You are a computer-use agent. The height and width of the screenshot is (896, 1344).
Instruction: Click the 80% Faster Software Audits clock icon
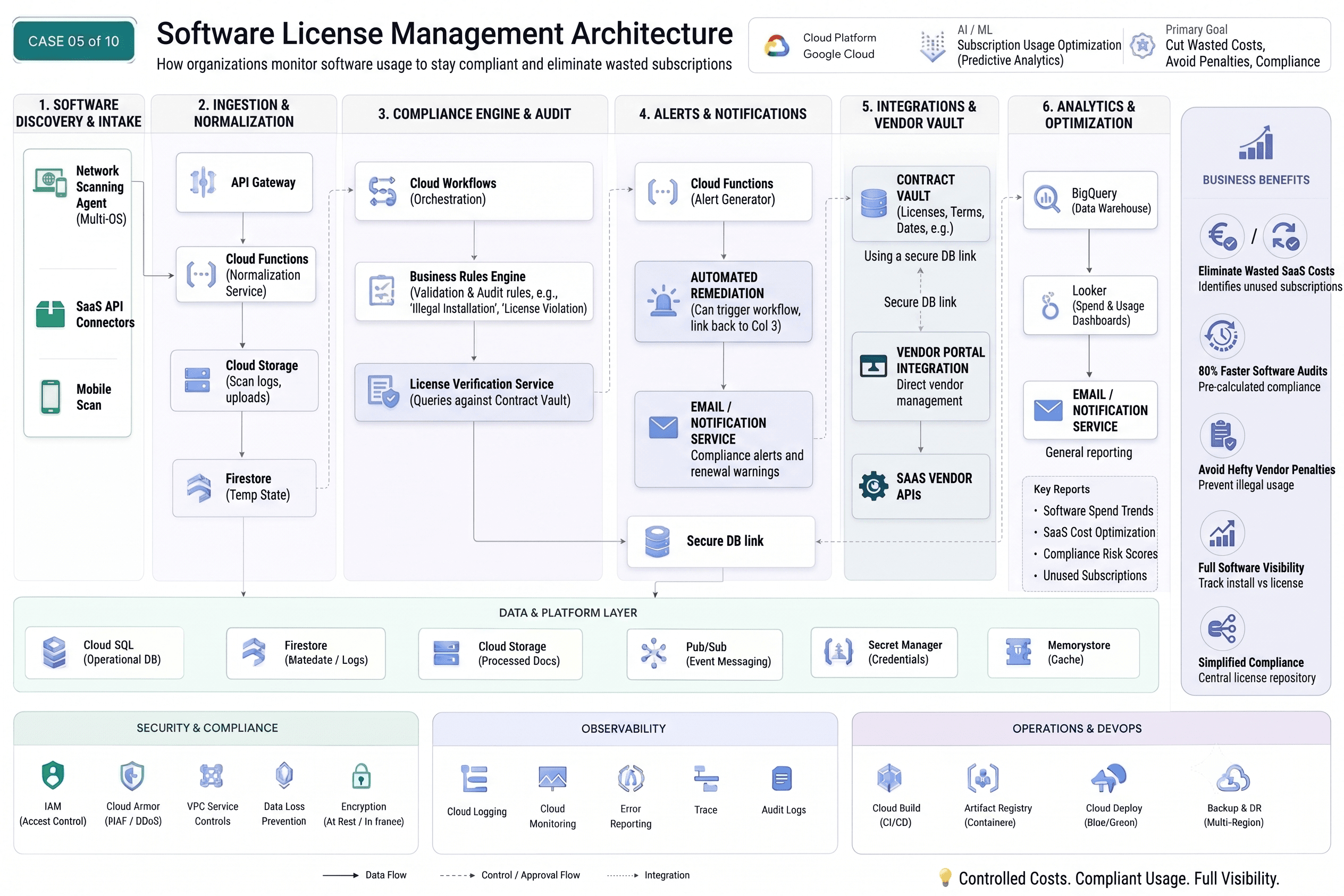(1222, 335)
